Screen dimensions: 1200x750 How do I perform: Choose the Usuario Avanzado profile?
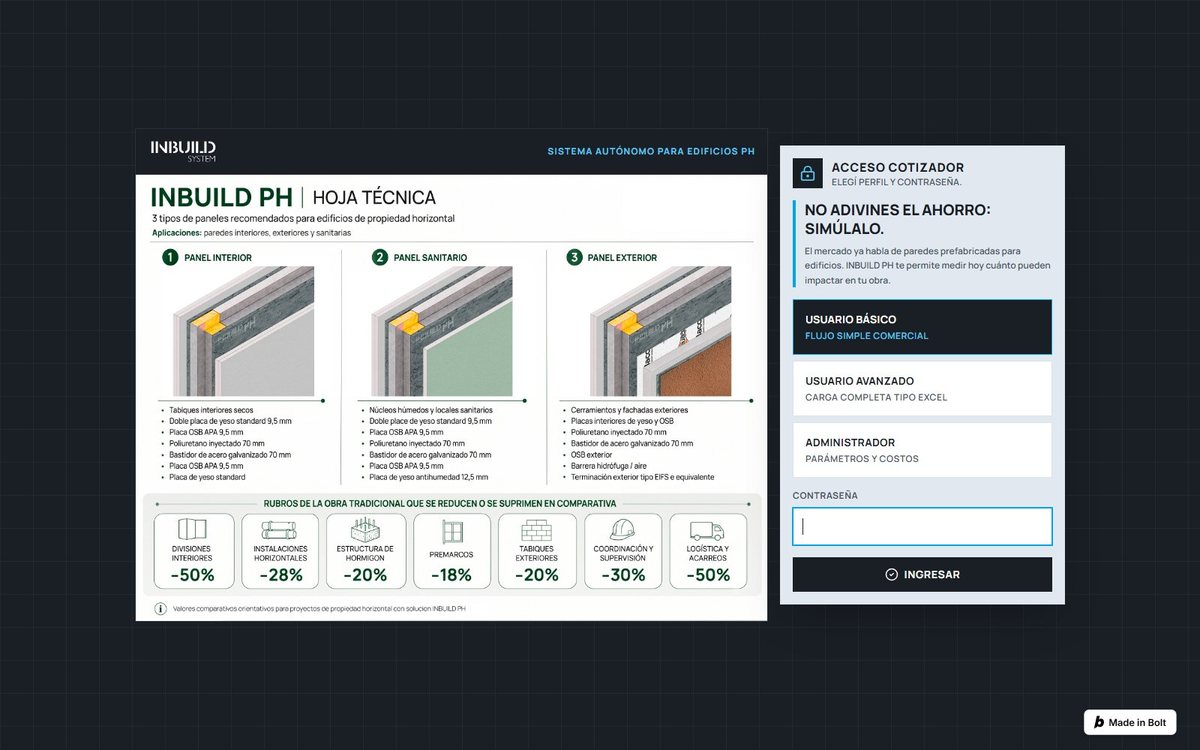click(922, 388)
